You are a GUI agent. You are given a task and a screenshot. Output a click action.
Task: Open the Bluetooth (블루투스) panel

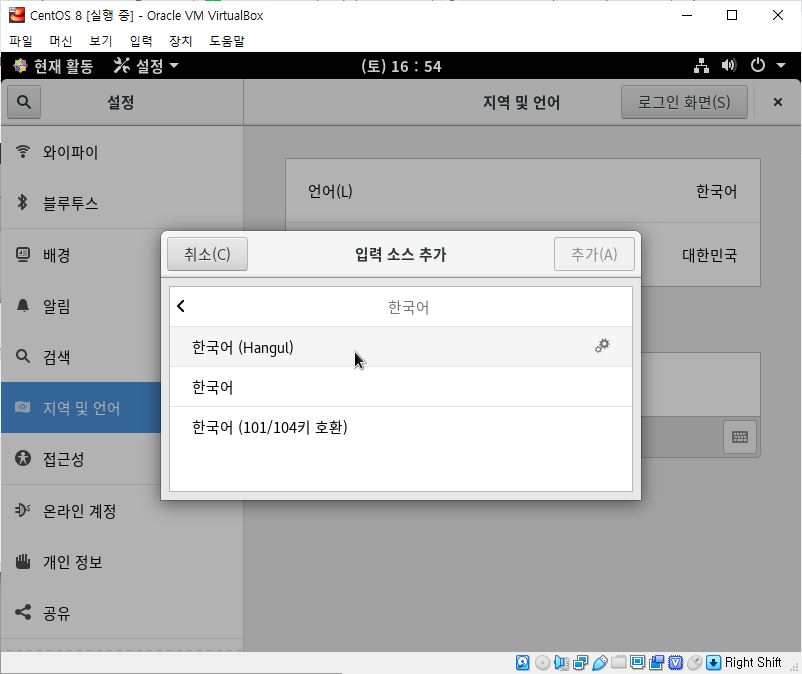pos(122,203)
